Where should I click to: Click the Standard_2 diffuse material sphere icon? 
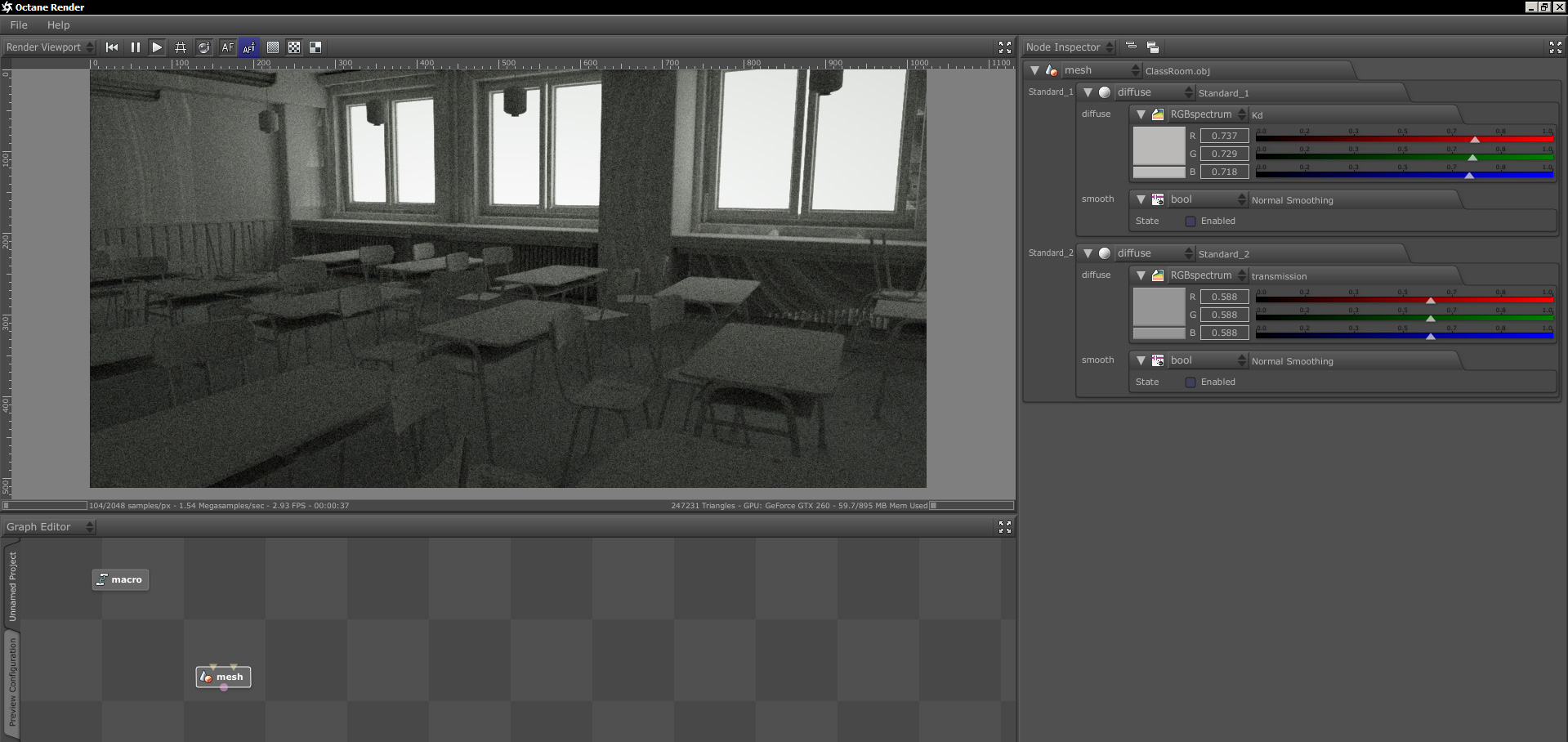pyautogui.click(x=1105, y=253)
